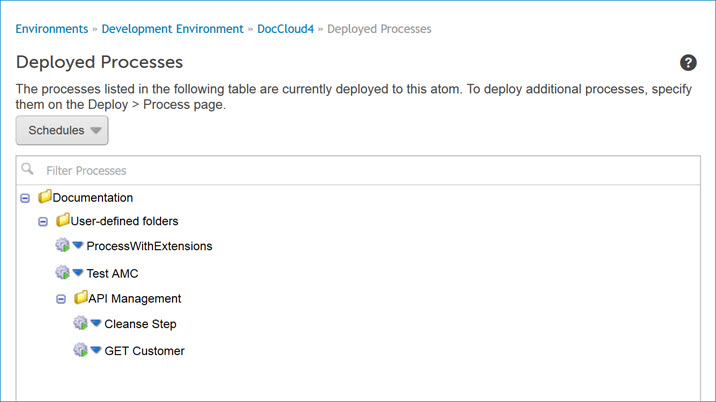Click the User-defined folders folder icon
Screen dimensions: 716x402
coord(63,220)
